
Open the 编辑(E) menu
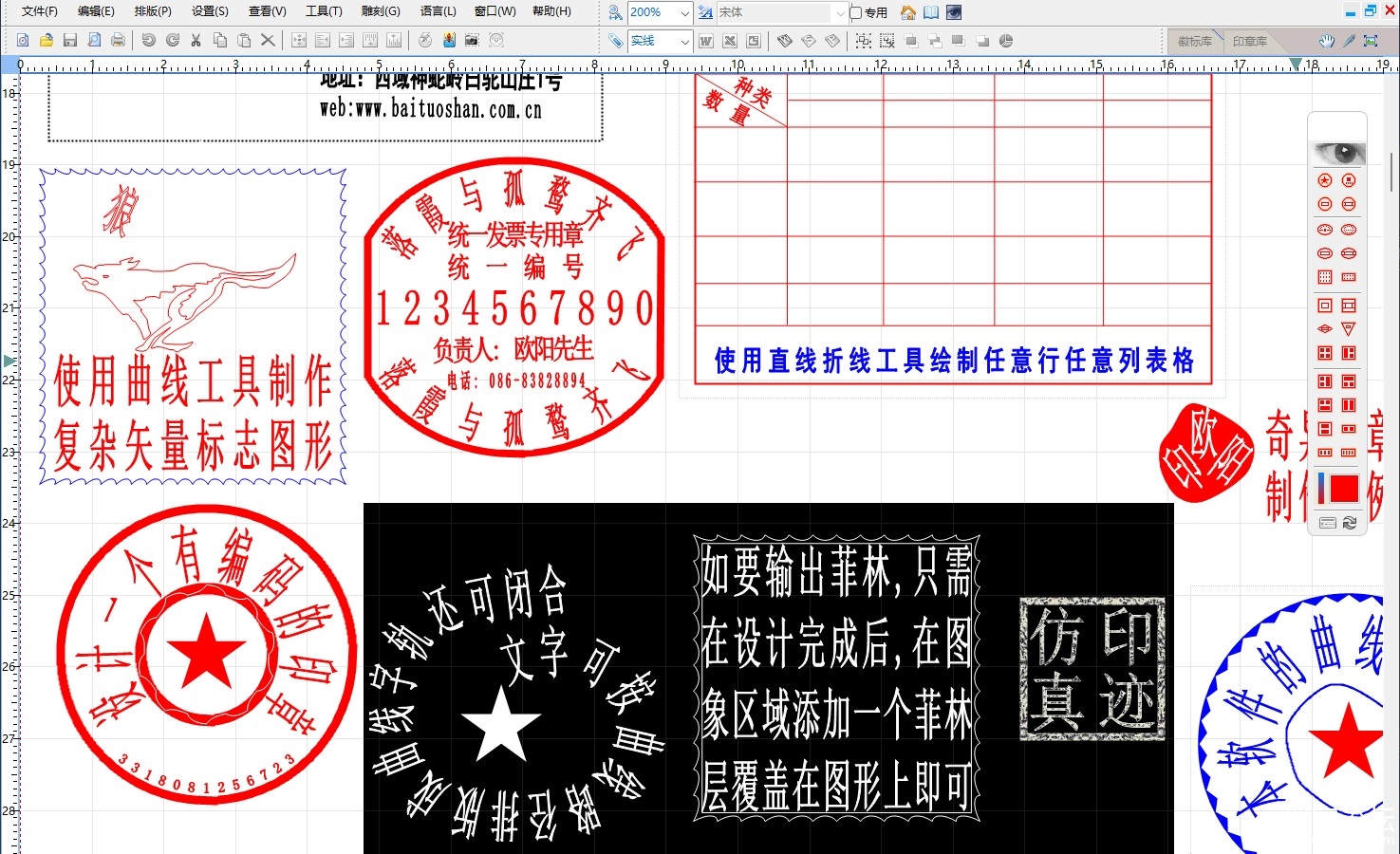point(96,11)
